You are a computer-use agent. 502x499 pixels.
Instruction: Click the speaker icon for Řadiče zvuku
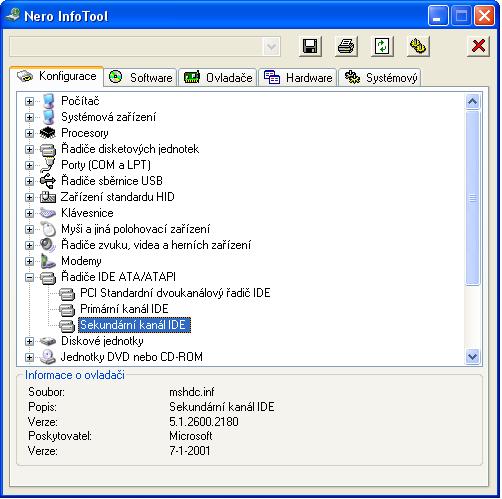pos(48,245)
